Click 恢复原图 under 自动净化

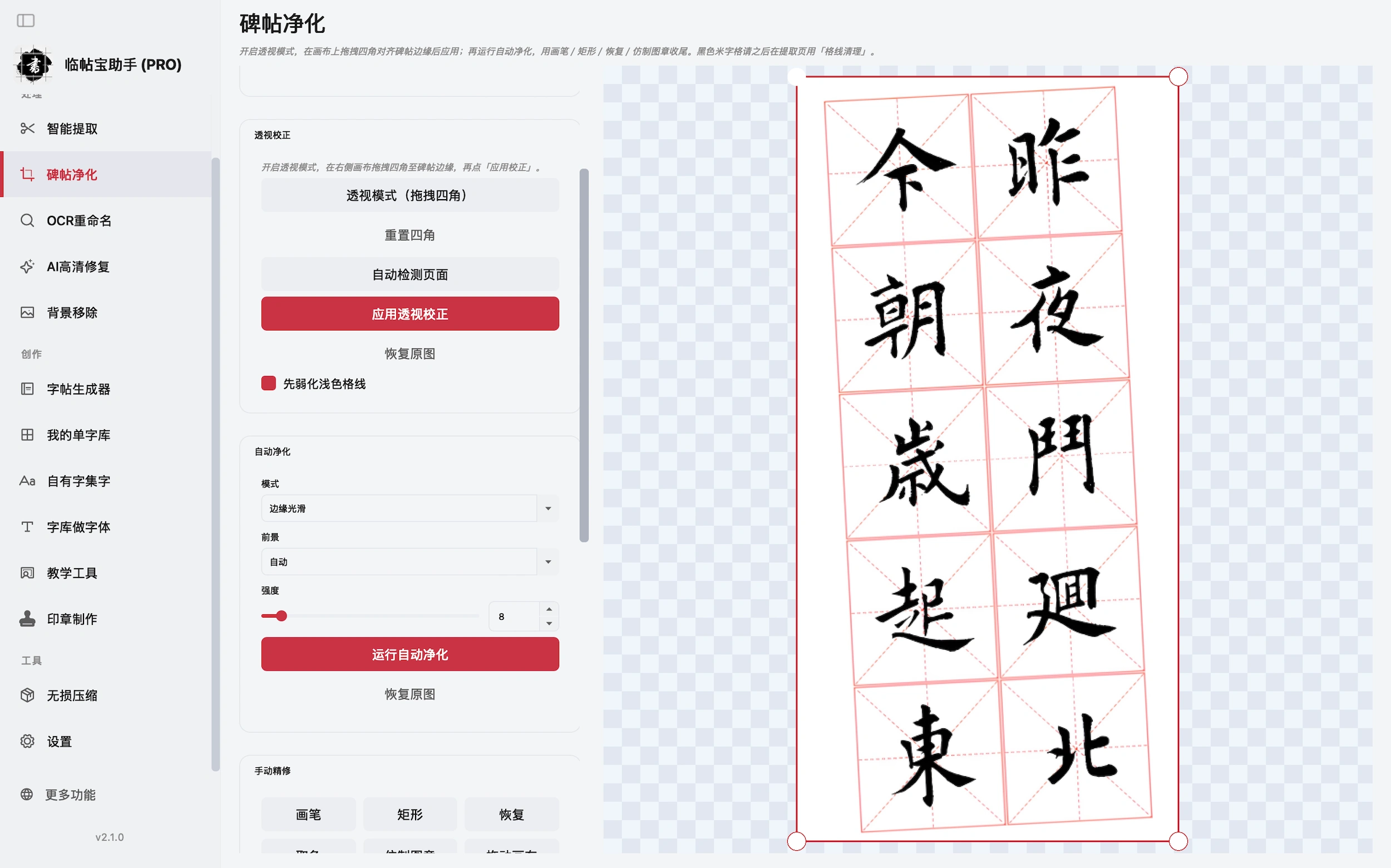click(x=410, y=693)
